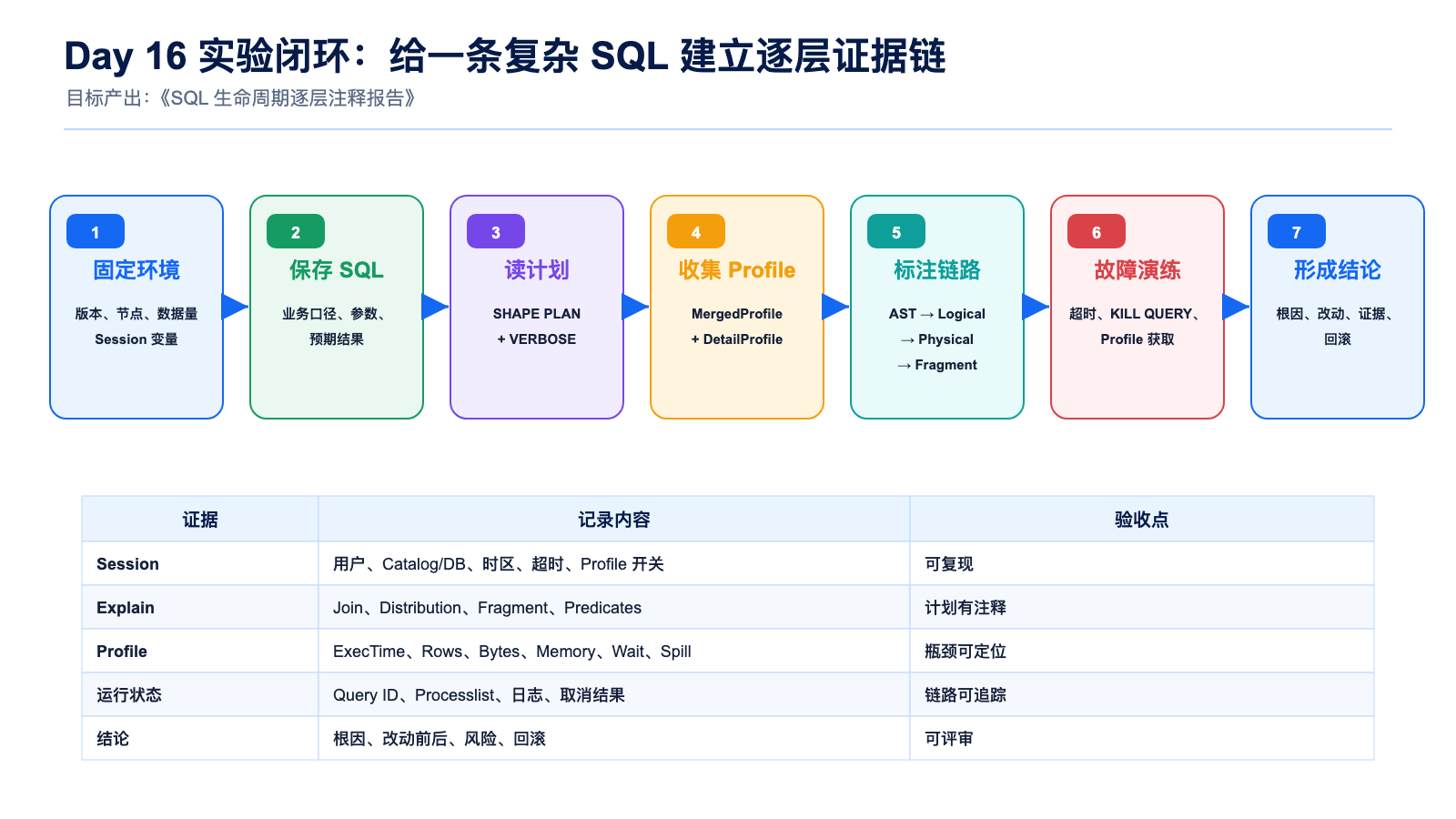Click the cell 根因、改动前后、风险、回滚
Image resolution: width=1456 pixels, height=819 pixels.
coord(614,739)
